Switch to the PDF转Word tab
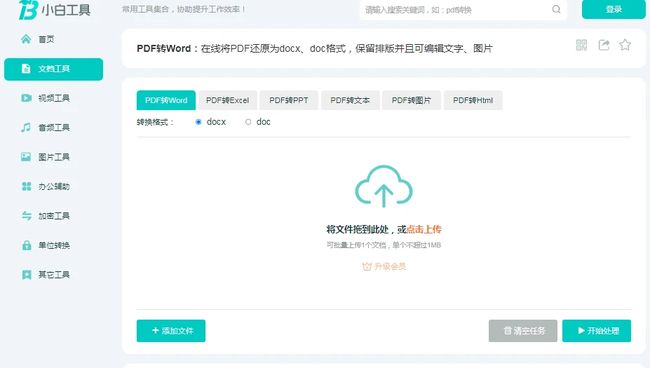Viewport: 650px width, 368px height. pos(166,100)
